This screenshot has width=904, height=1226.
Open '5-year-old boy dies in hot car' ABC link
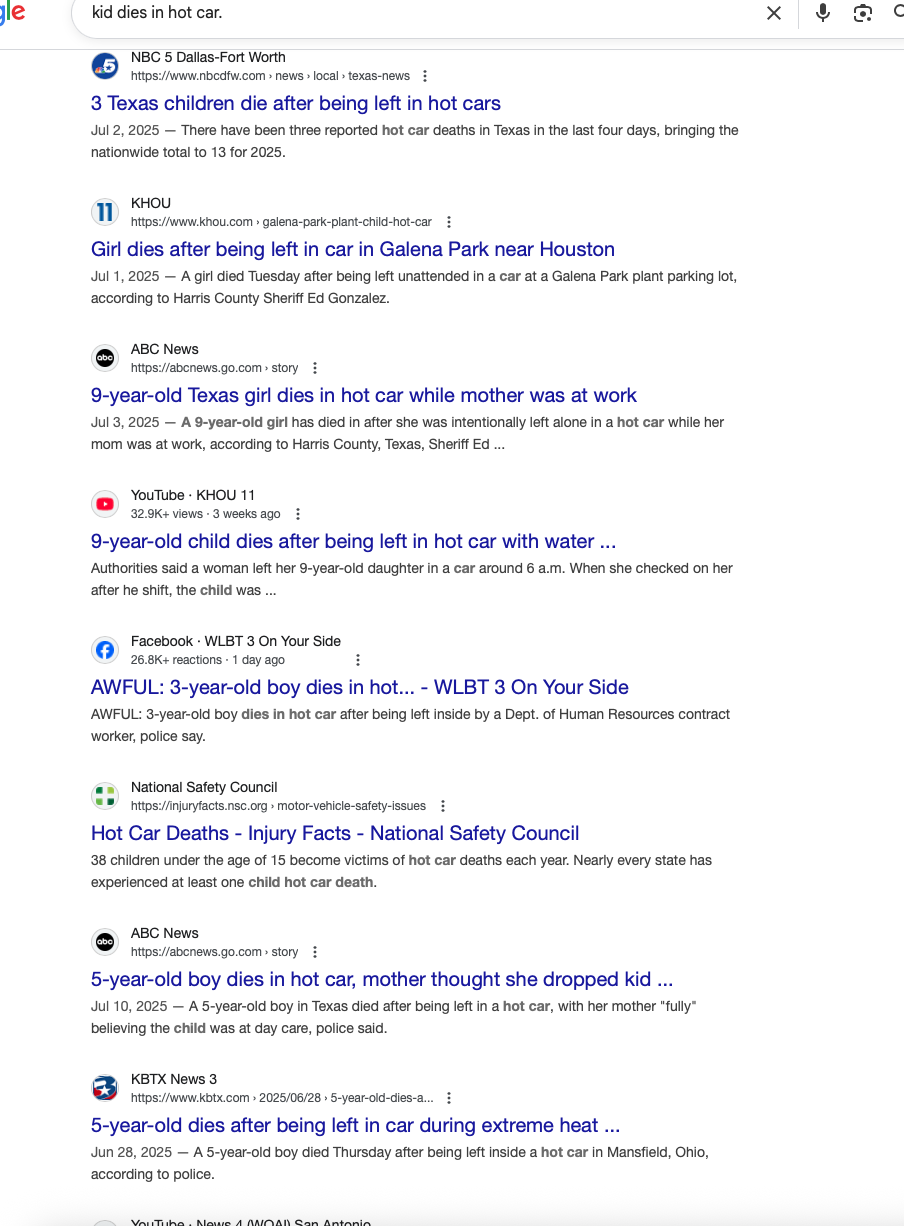[x=382, y=979]
